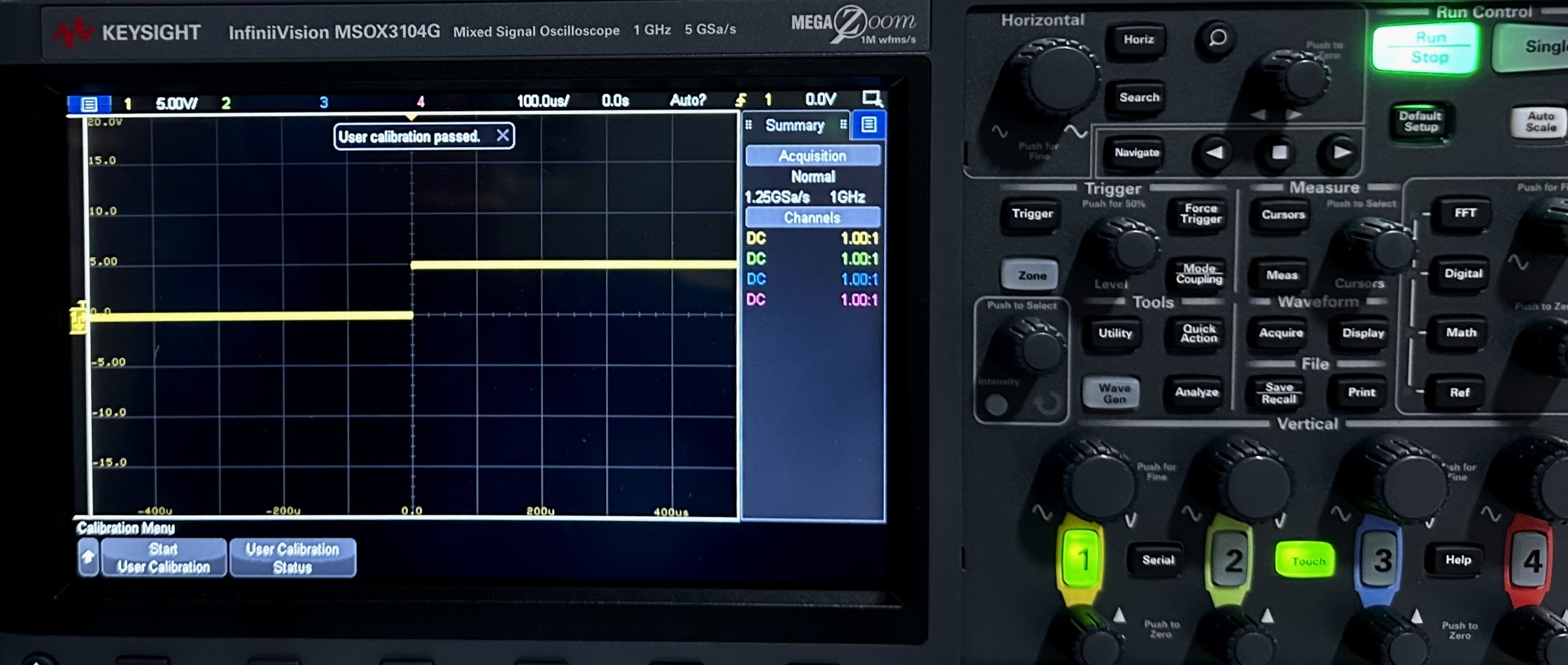
Task: Select channel 4 indicator in status bar
Action: click(x=420, y=101)
